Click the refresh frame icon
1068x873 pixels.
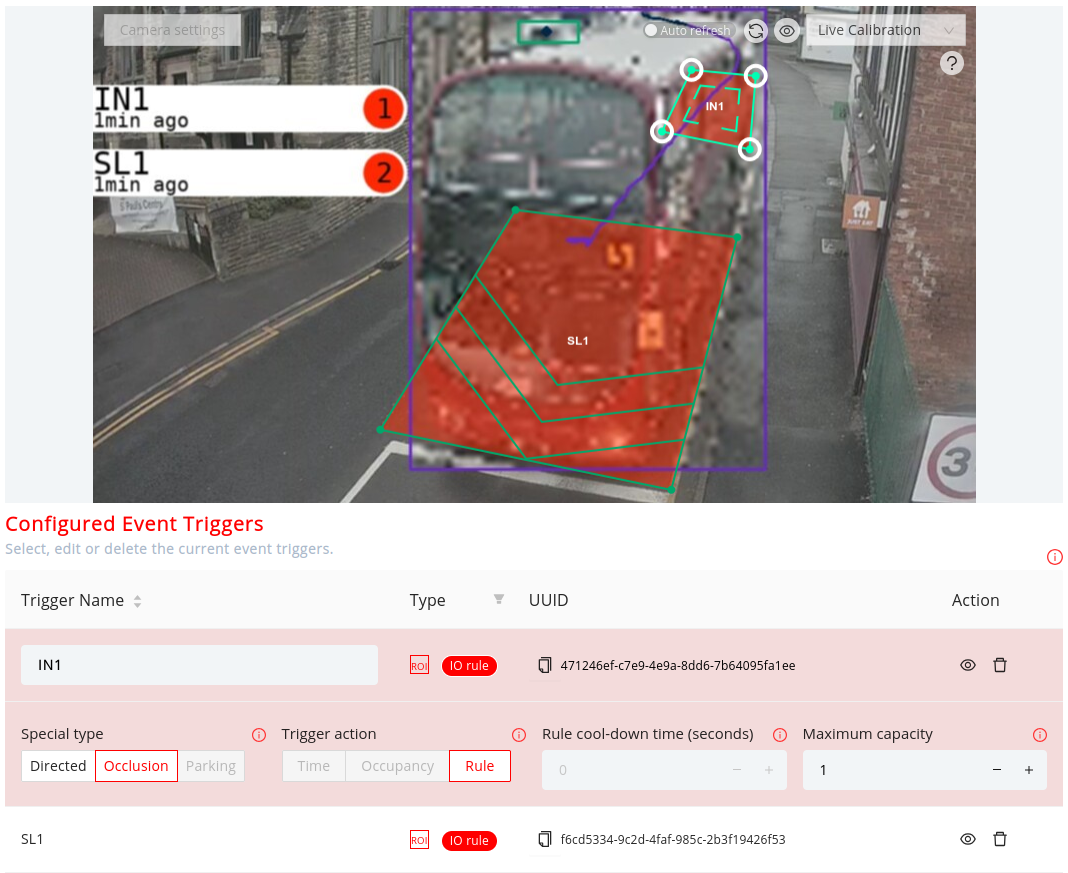coord(755,31)
